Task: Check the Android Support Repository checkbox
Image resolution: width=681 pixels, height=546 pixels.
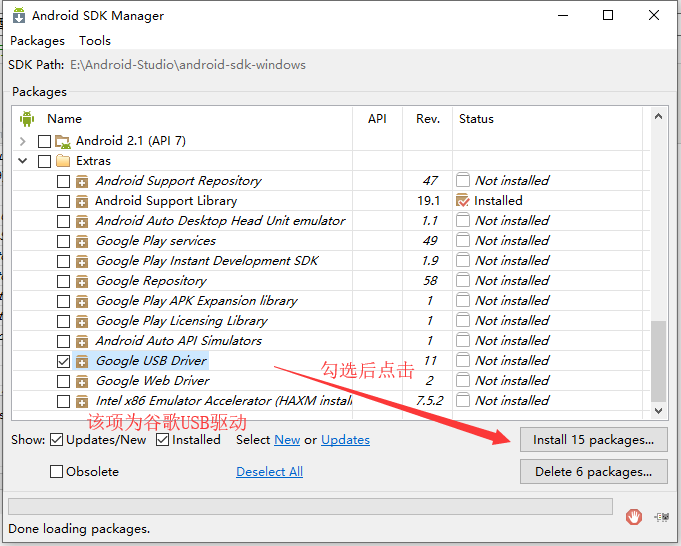Action: (63, 181)
